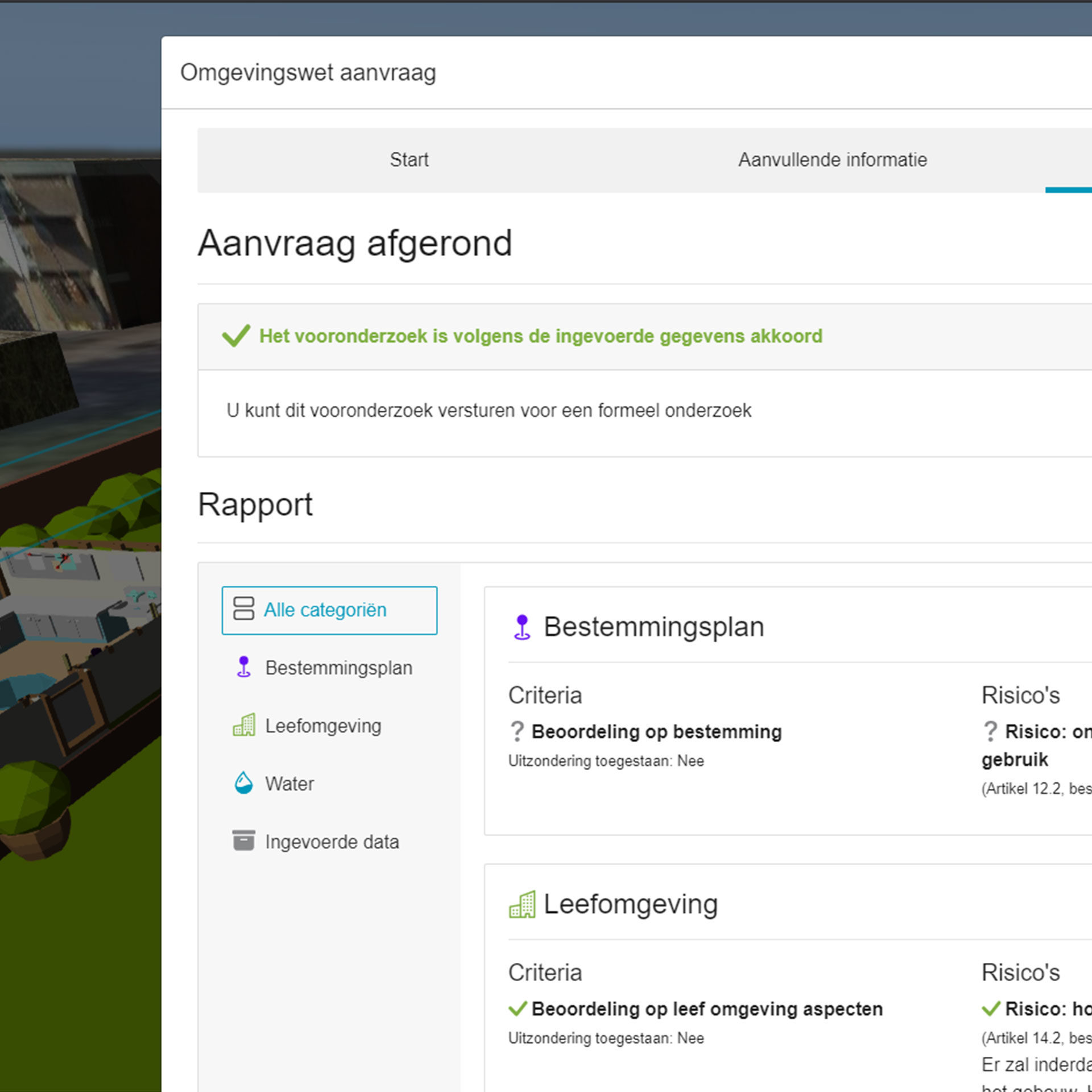Viewport: 1092px width, 1092px height.
Task: Click '(Artikel 12.2' text in Bestemmingsplan risico
Action: point(1023,789)
